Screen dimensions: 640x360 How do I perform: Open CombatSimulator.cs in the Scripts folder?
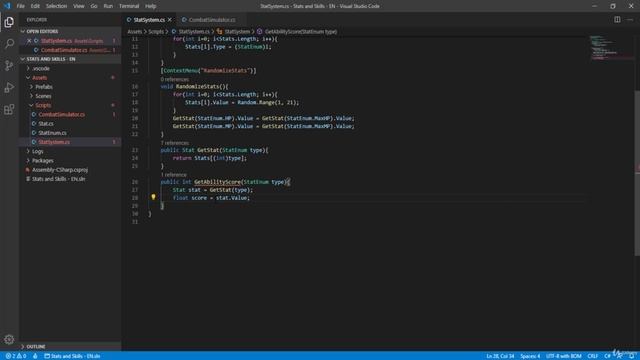click(62, 115)
